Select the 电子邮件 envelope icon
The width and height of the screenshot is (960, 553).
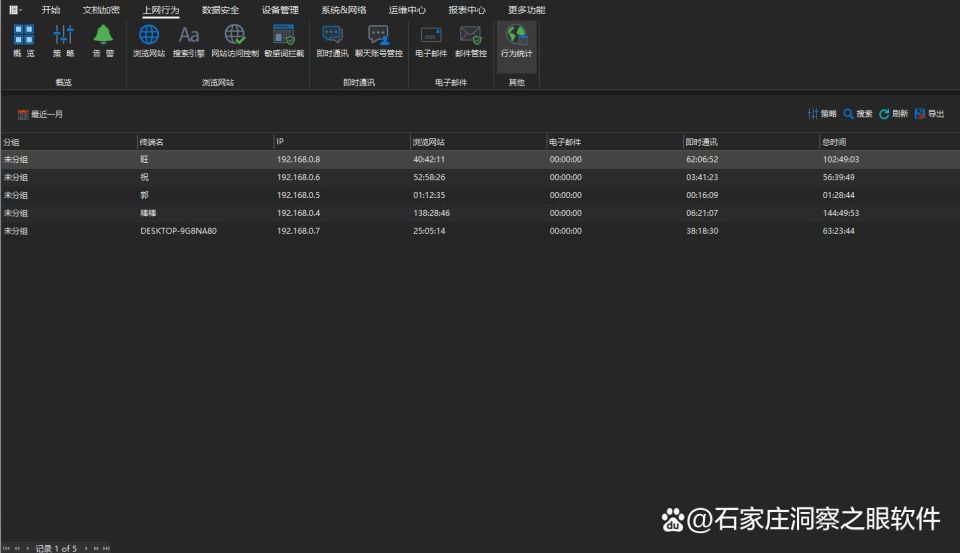(x=431, y=40)
